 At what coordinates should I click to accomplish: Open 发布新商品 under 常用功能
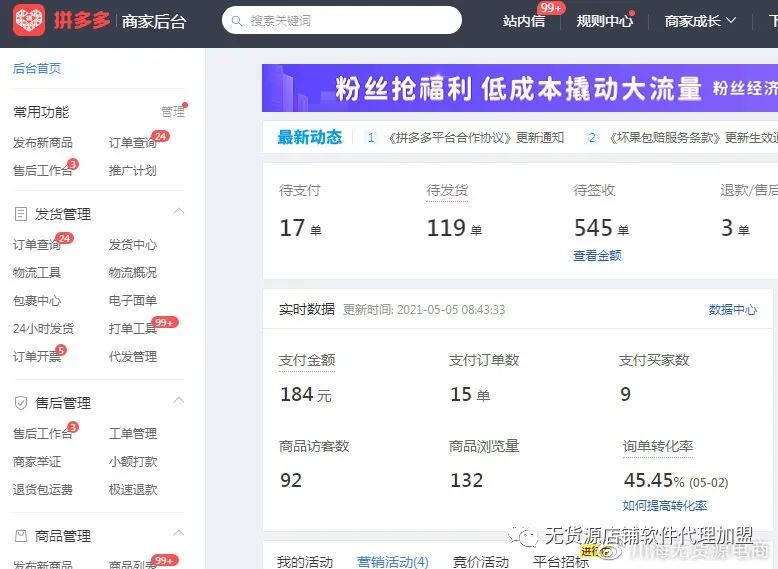point(43,143)
